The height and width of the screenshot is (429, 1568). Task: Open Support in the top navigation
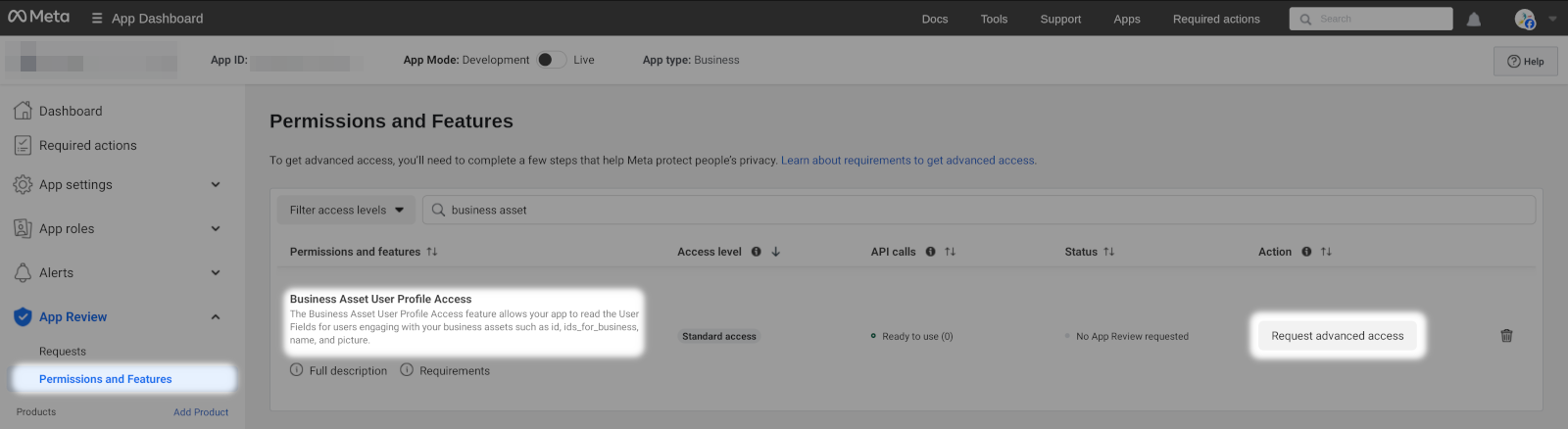[1060, 19]
